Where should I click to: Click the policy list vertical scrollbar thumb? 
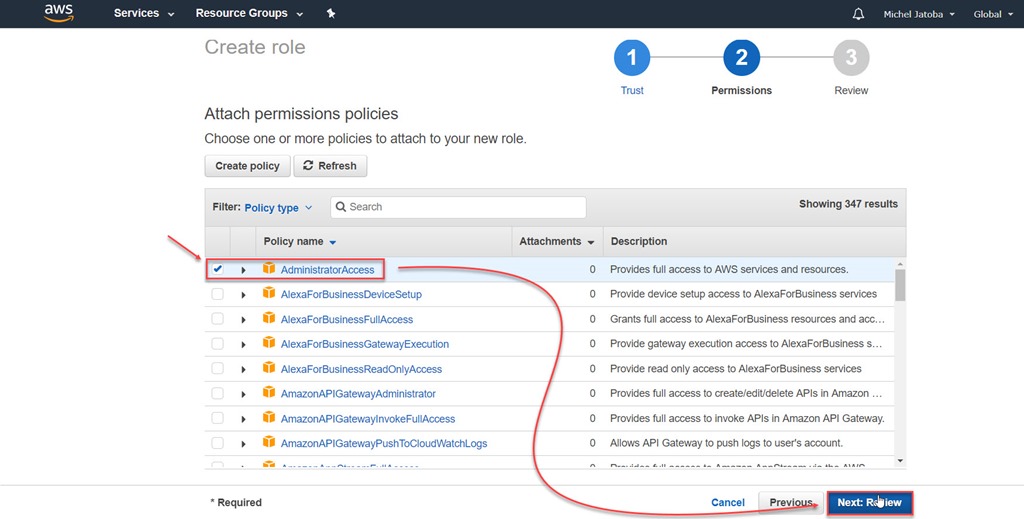coord(900,285)
